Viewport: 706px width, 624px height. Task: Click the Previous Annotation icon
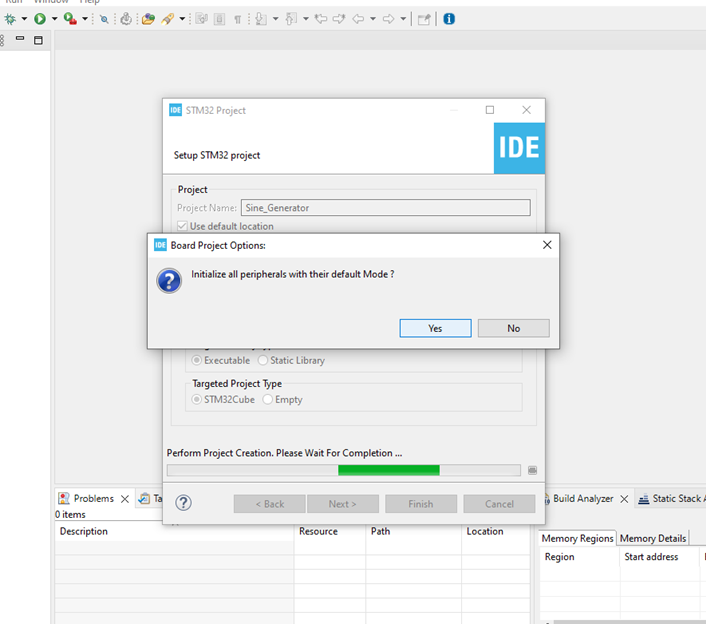coord(291,19)
